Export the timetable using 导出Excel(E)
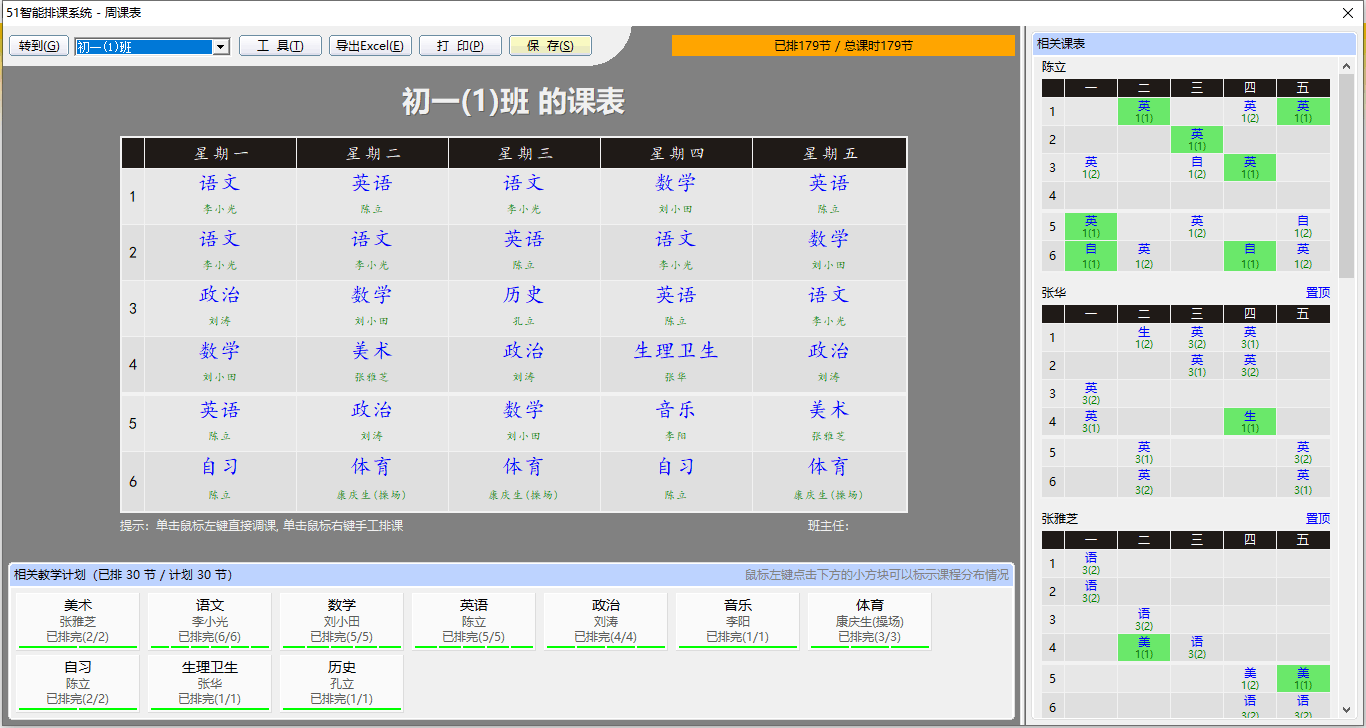This screenshot has height=728, width=1366. tap(370, 45)
